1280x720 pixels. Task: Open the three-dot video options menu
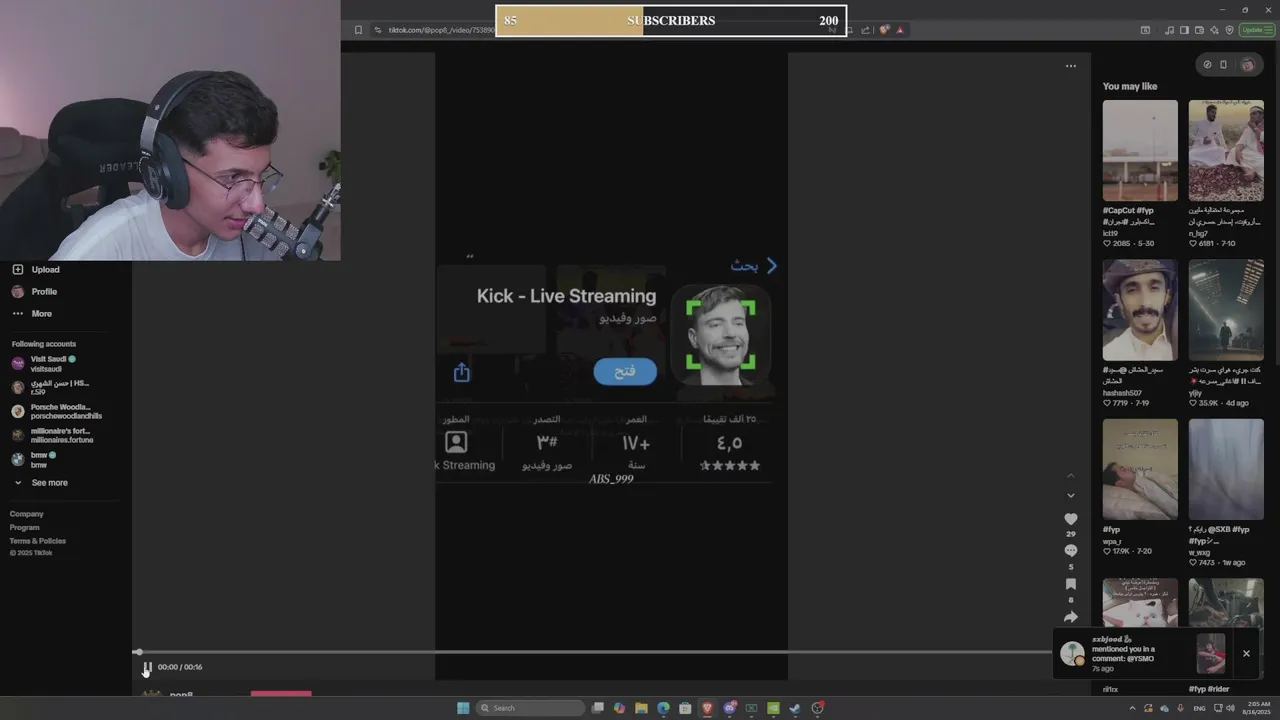1071,66
